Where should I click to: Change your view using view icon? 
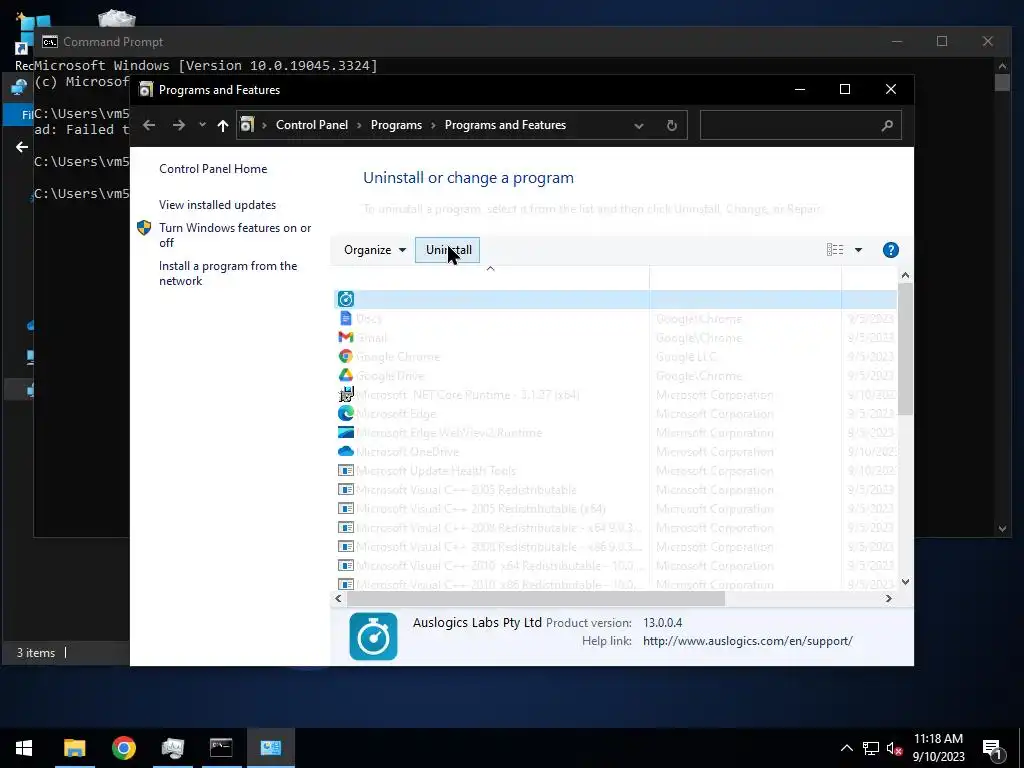point(835,249)
